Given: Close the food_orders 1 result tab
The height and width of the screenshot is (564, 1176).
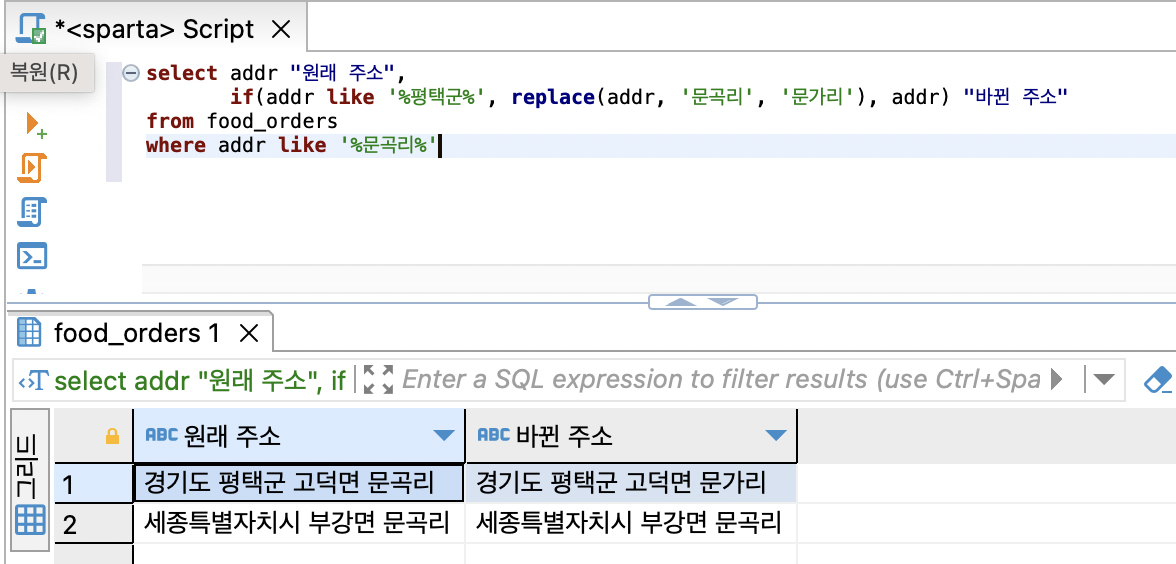Looking at the screenshot, I should [x=248, y=333].
